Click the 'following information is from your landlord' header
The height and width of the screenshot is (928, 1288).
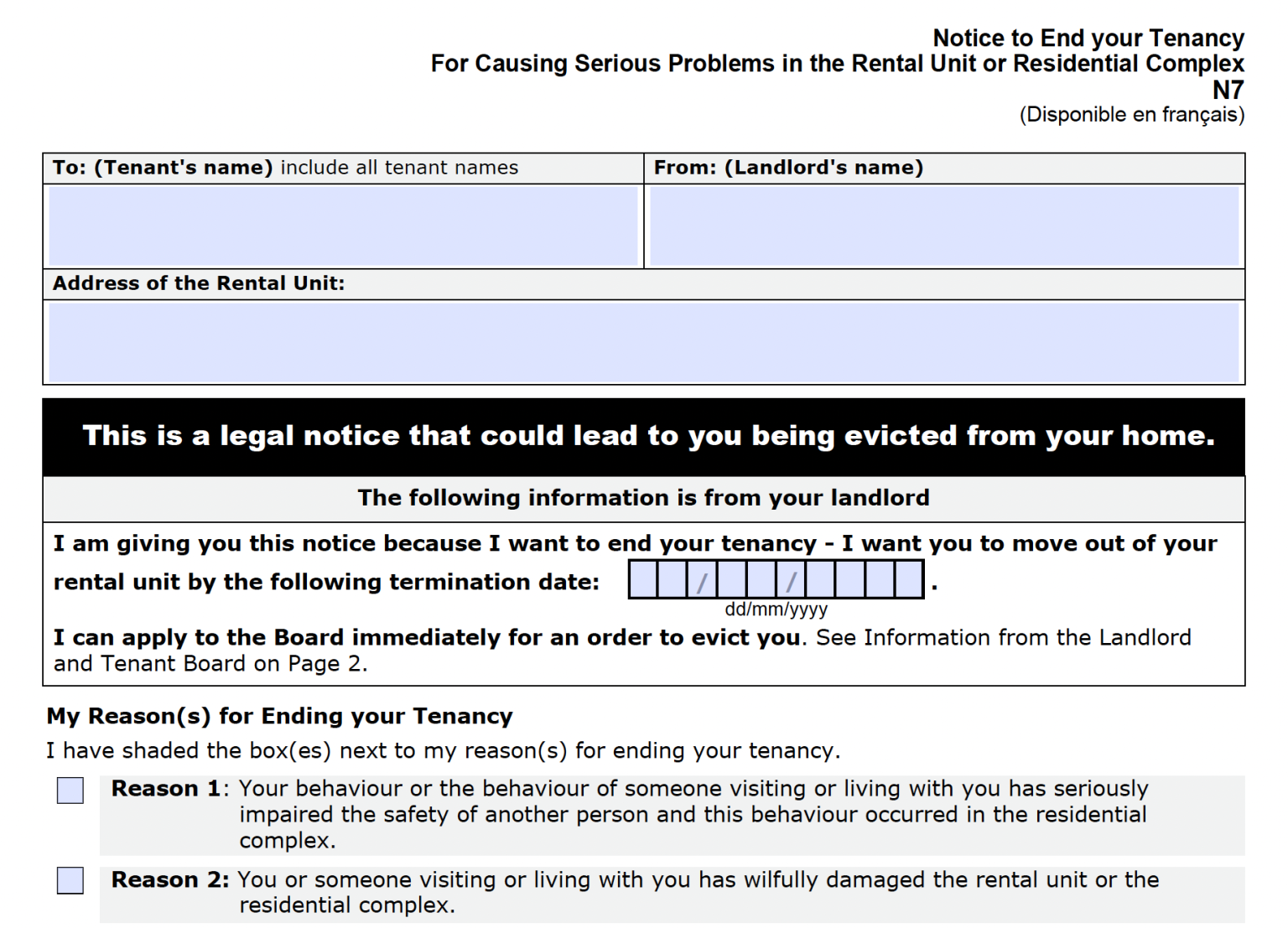coord(643,497)
